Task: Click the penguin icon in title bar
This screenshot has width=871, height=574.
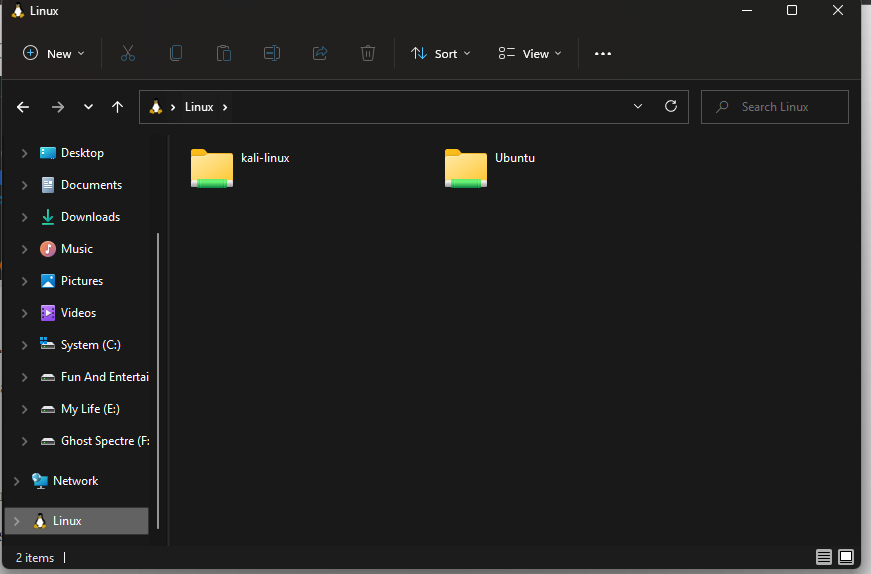Action: pos(18,11)
